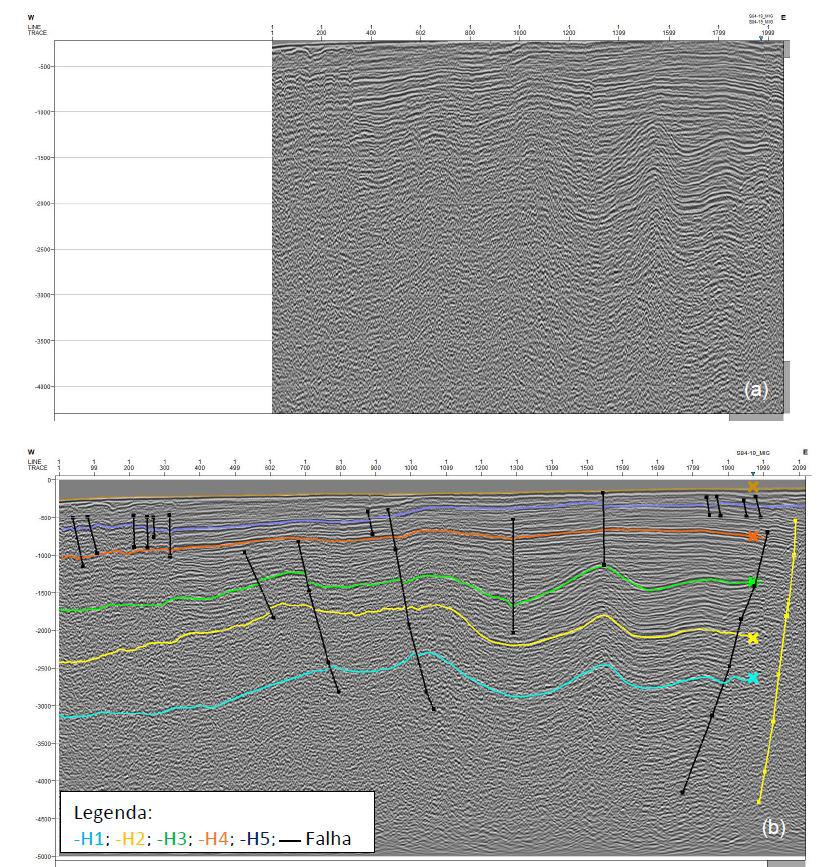This screenshot has height=867, width=817.
Task: Click trace tick 1500 on the axis
Action: (x=586, y=468)
